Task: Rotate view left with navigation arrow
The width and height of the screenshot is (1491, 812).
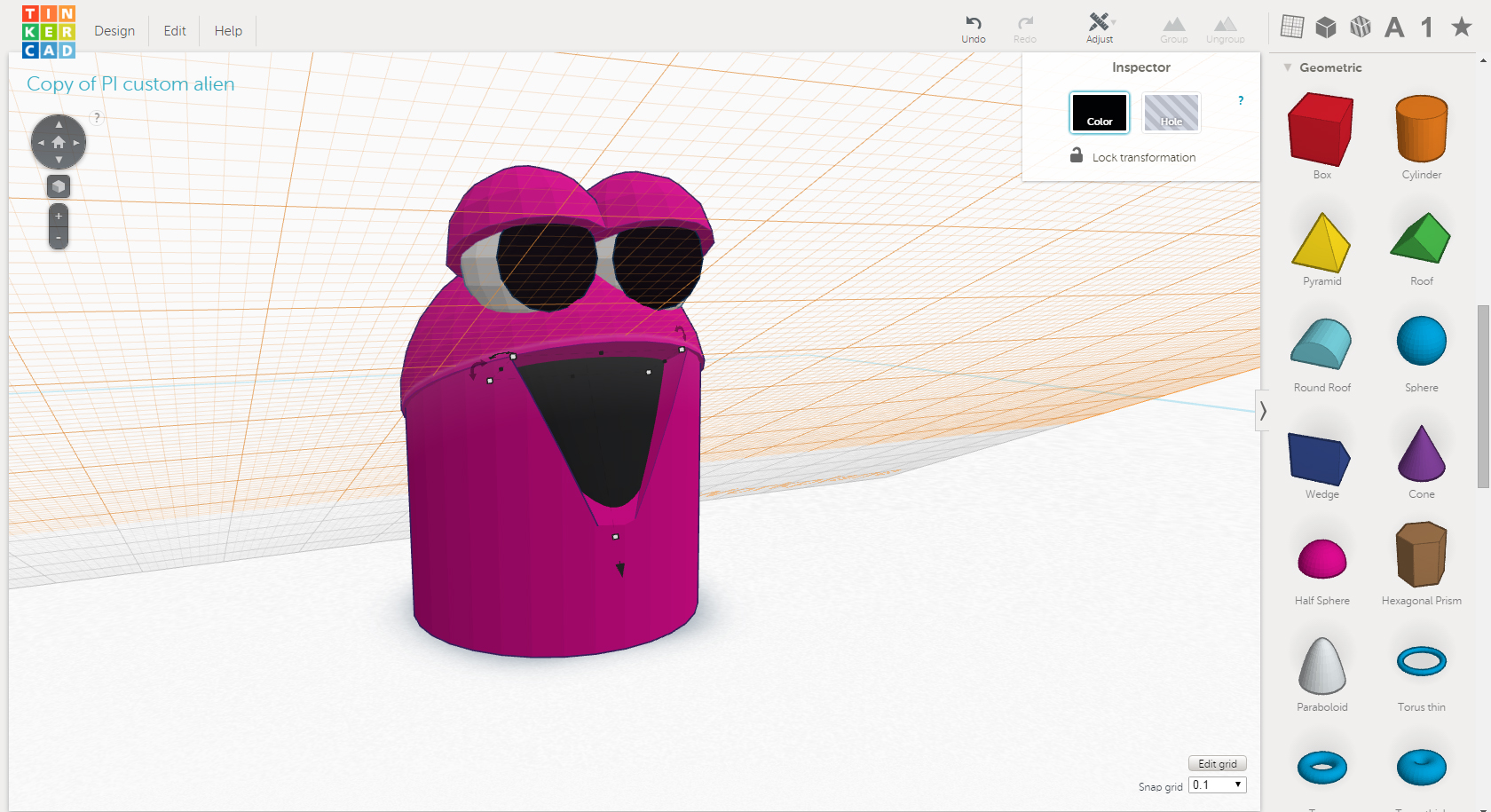Action: tap(41, 142)
